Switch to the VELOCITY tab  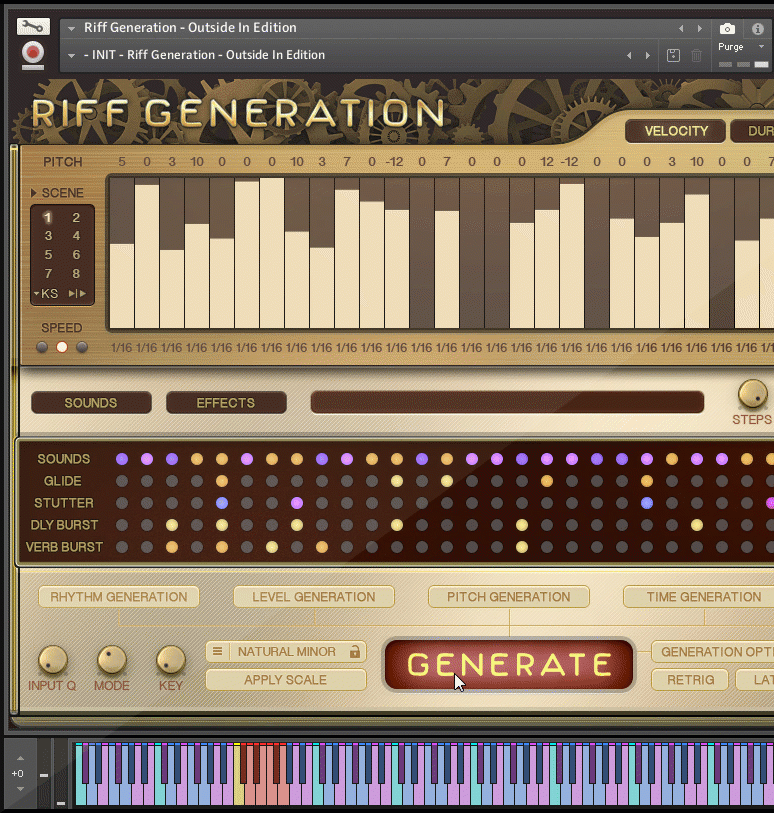click(x=676, y=131)
